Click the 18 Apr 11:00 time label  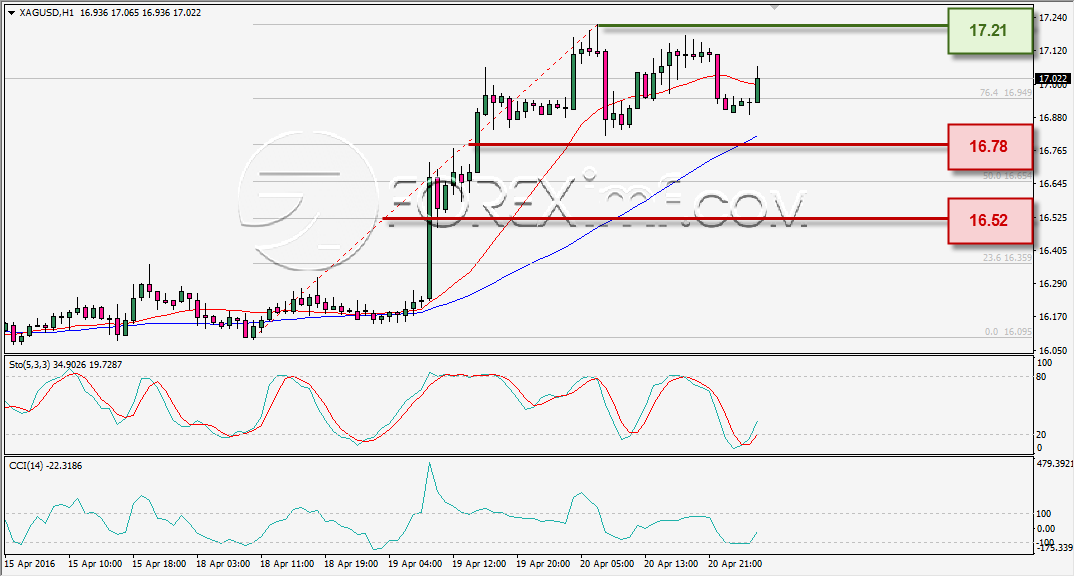point(287,564)
